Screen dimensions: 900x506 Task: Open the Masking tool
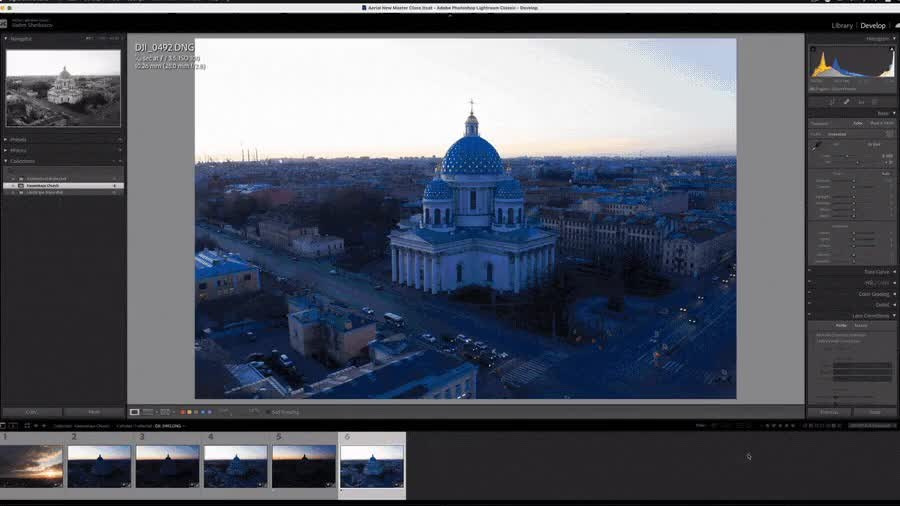tap(875, 102)
